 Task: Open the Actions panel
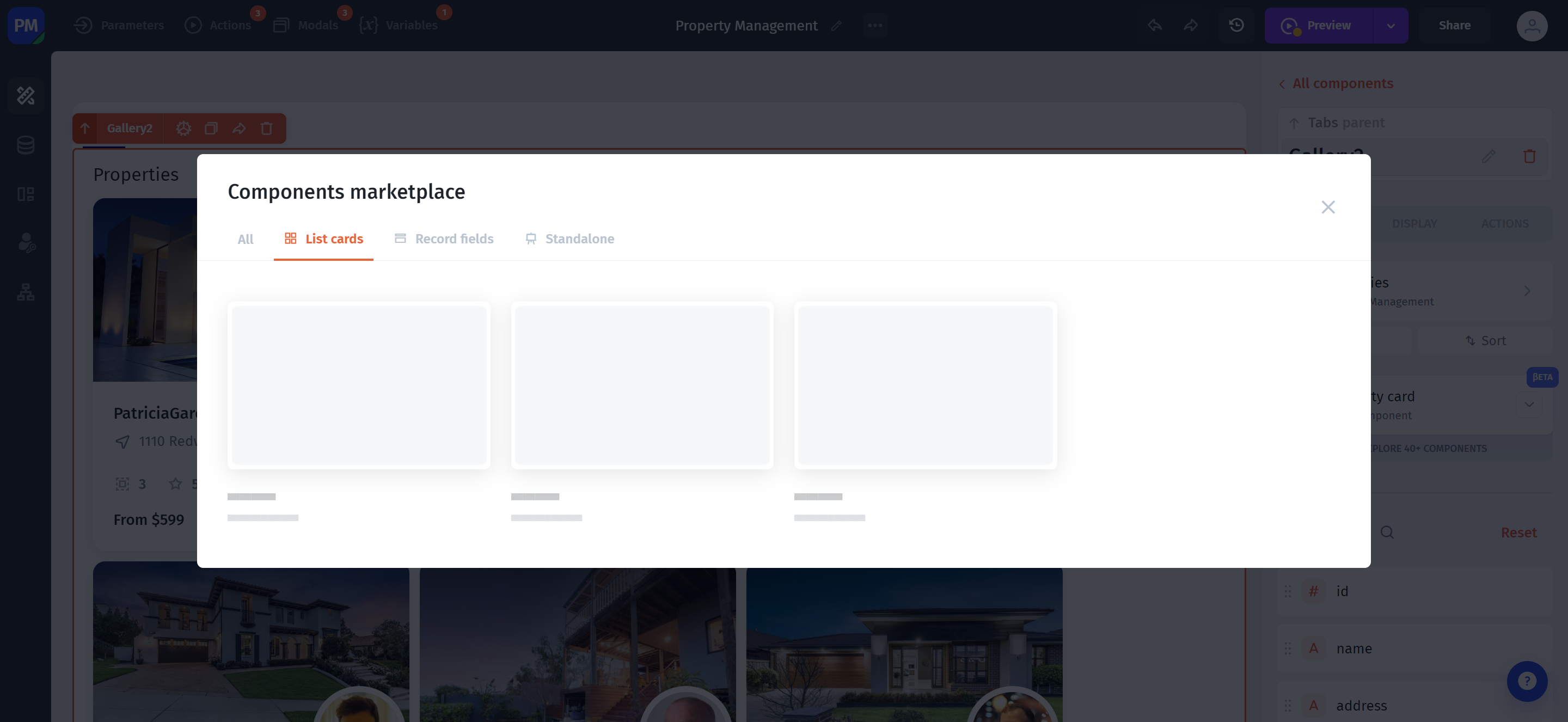218,26
